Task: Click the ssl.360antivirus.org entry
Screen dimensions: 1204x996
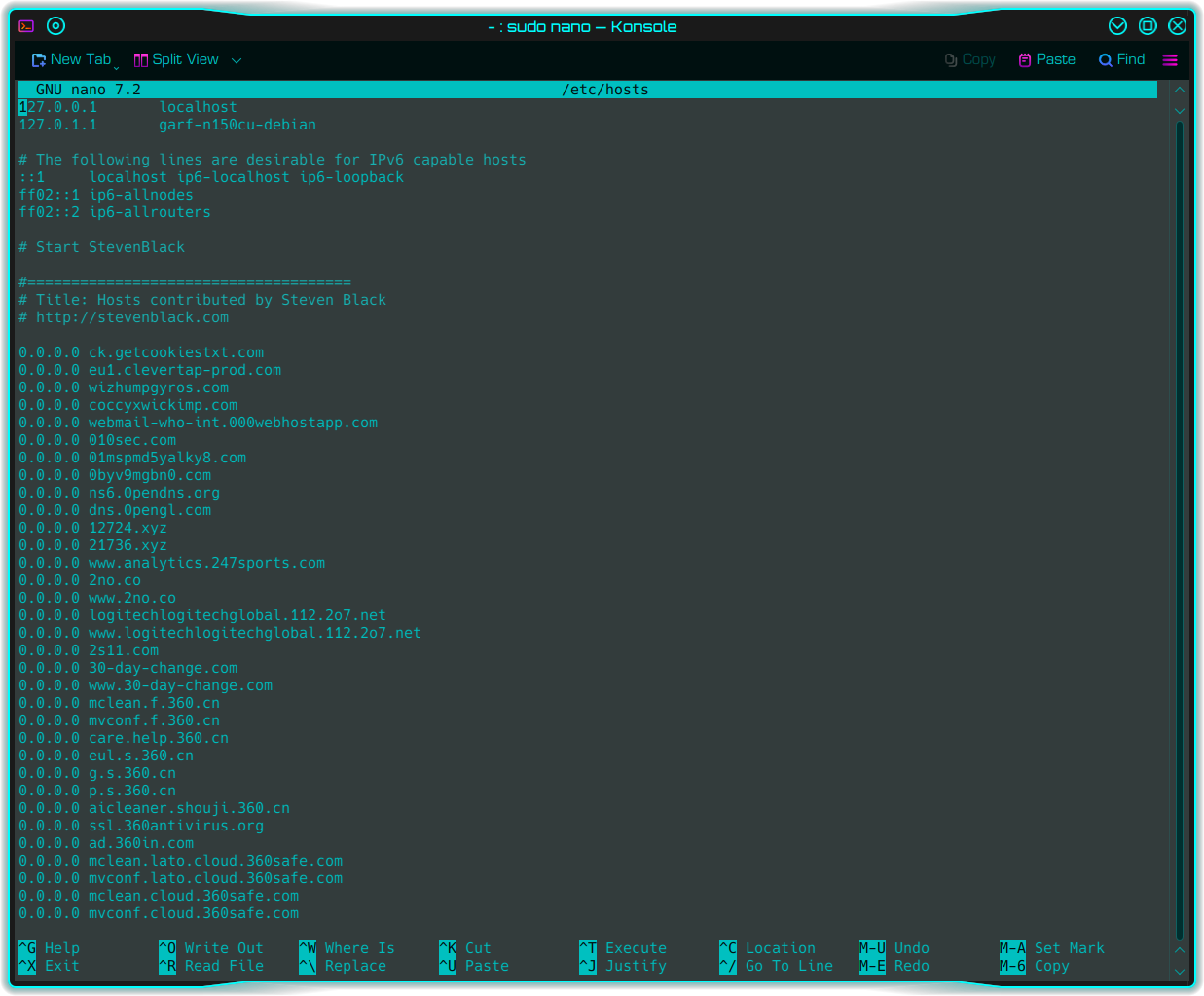Action: coord(176,826)
